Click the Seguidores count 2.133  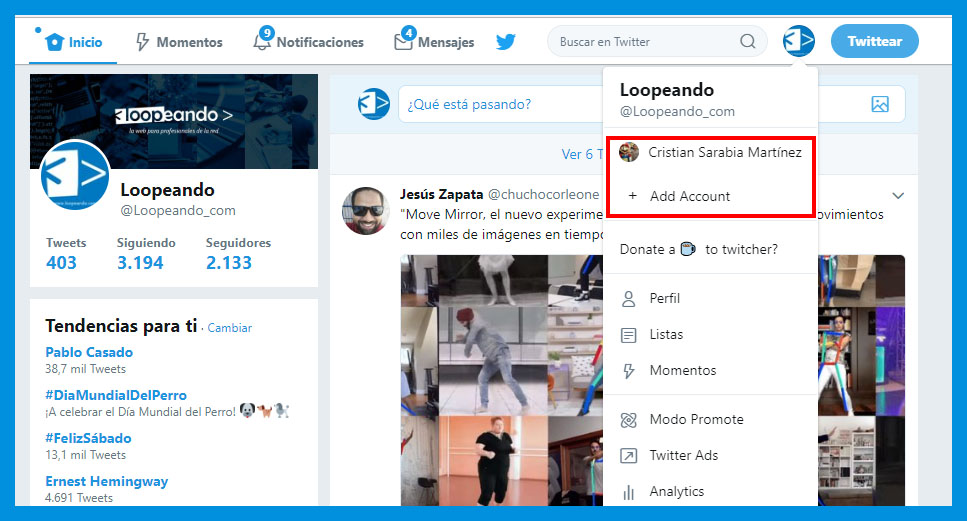tap(229, 263)
